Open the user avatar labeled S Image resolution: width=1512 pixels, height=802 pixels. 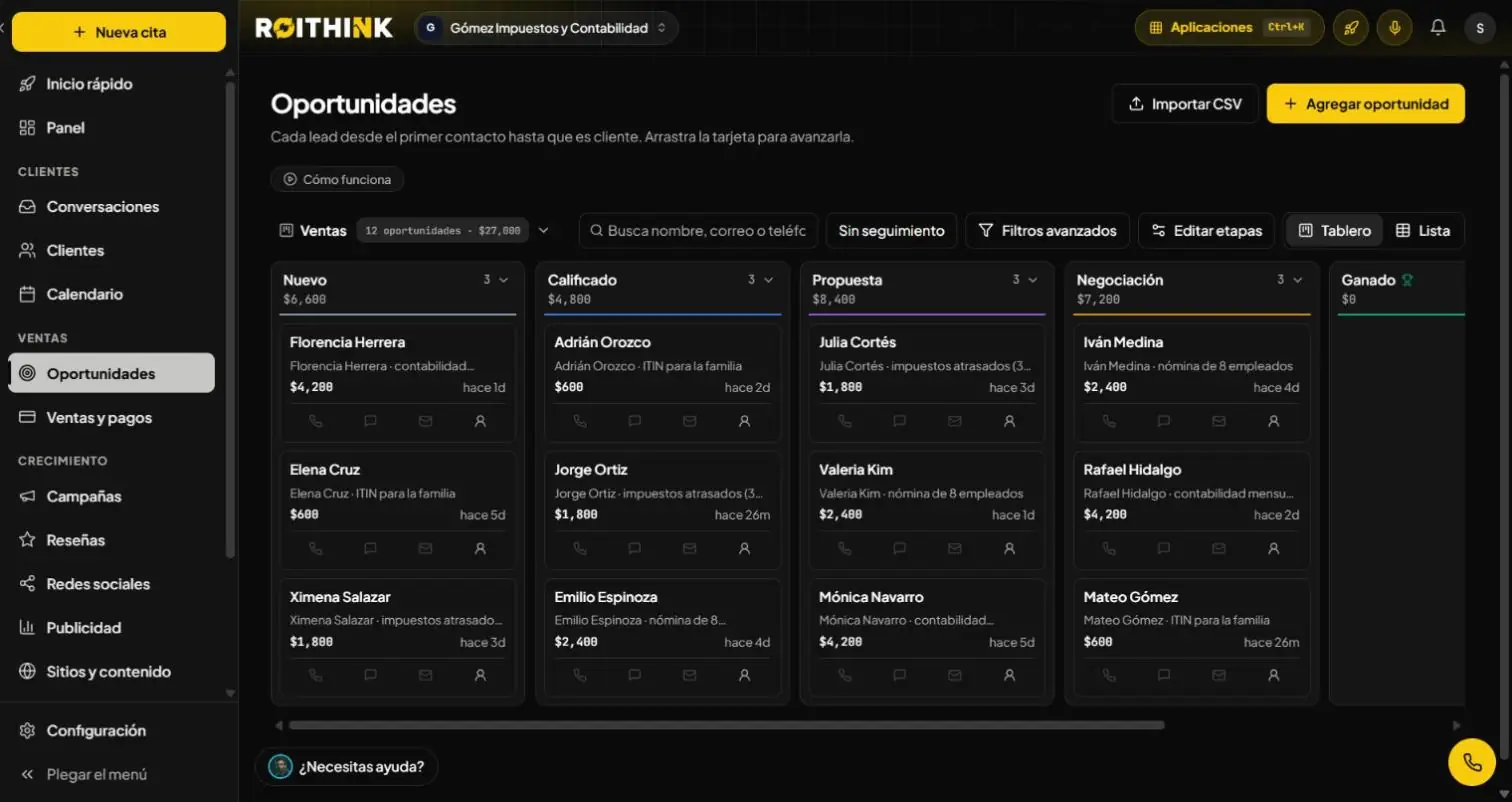pyautogui.click(x=1480, y=28)
